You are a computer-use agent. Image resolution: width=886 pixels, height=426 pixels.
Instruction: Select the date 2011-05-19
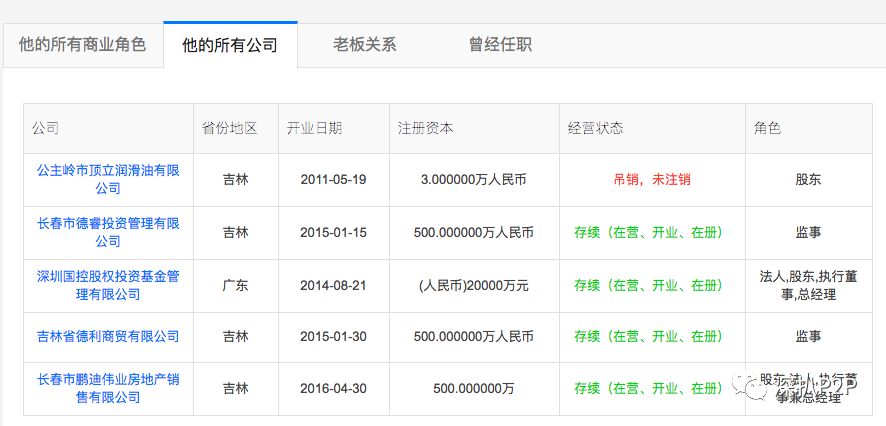(x=333, y=180)
